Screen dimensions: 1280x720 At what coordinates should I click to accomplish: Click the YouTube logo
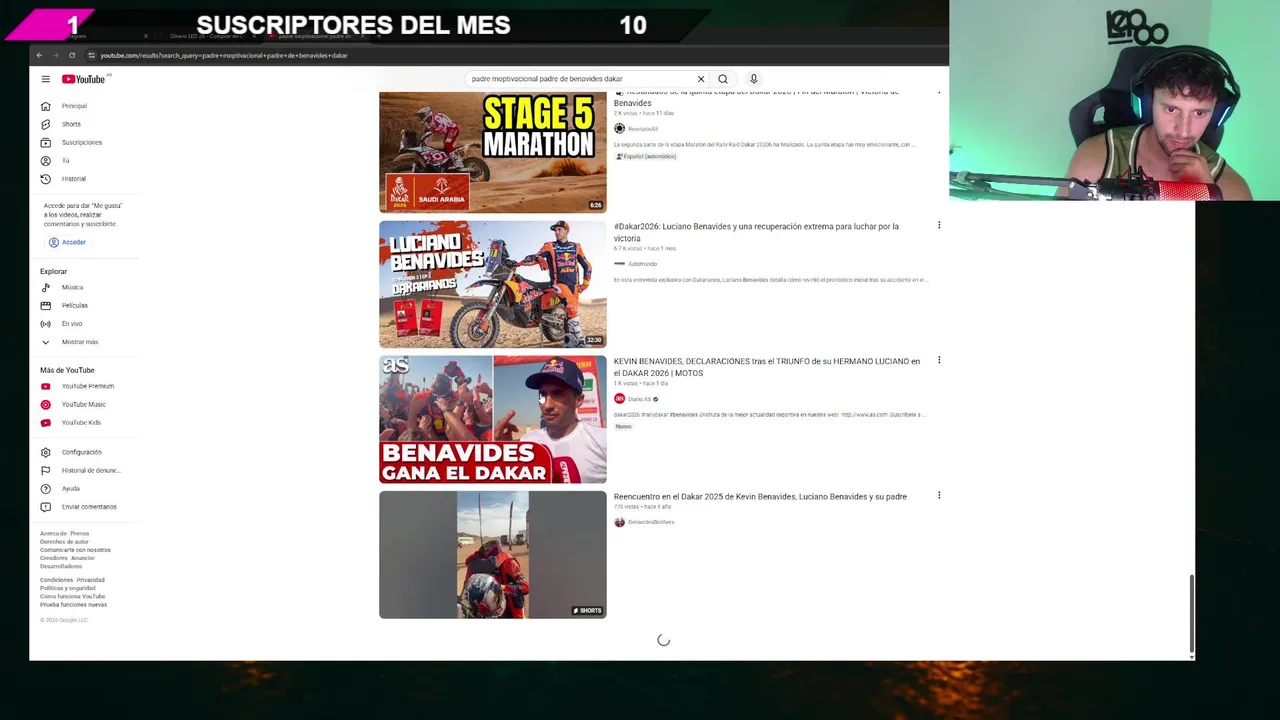tap(83, 79)
